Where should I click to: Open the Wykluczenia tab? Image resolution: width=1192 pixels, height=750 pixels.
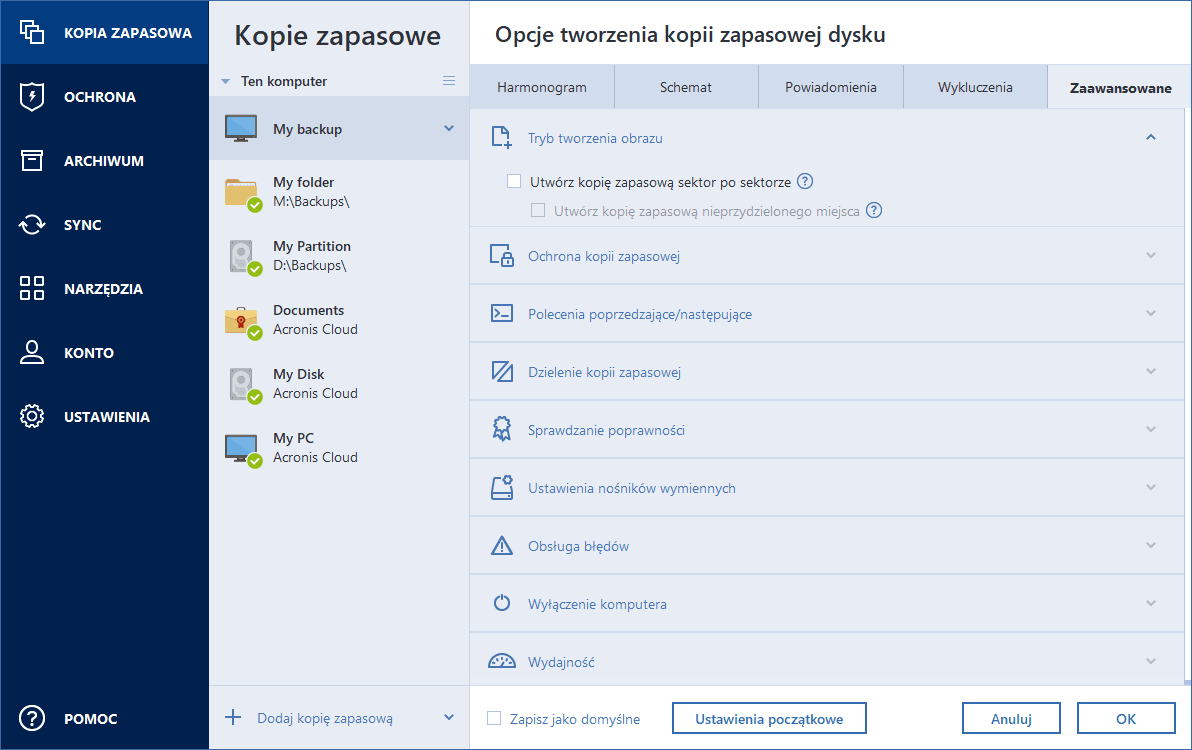point(975,87)
